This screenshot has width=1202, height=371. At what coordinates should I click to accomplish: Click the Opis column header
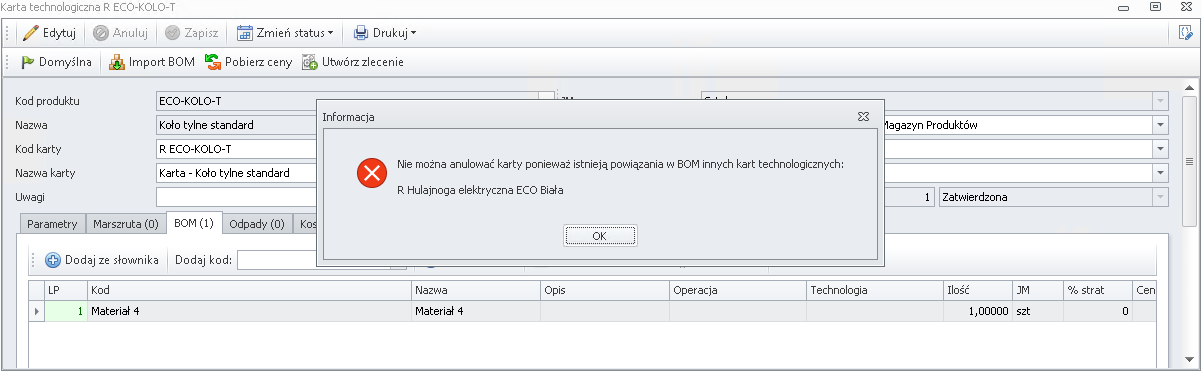coord(605,290)
